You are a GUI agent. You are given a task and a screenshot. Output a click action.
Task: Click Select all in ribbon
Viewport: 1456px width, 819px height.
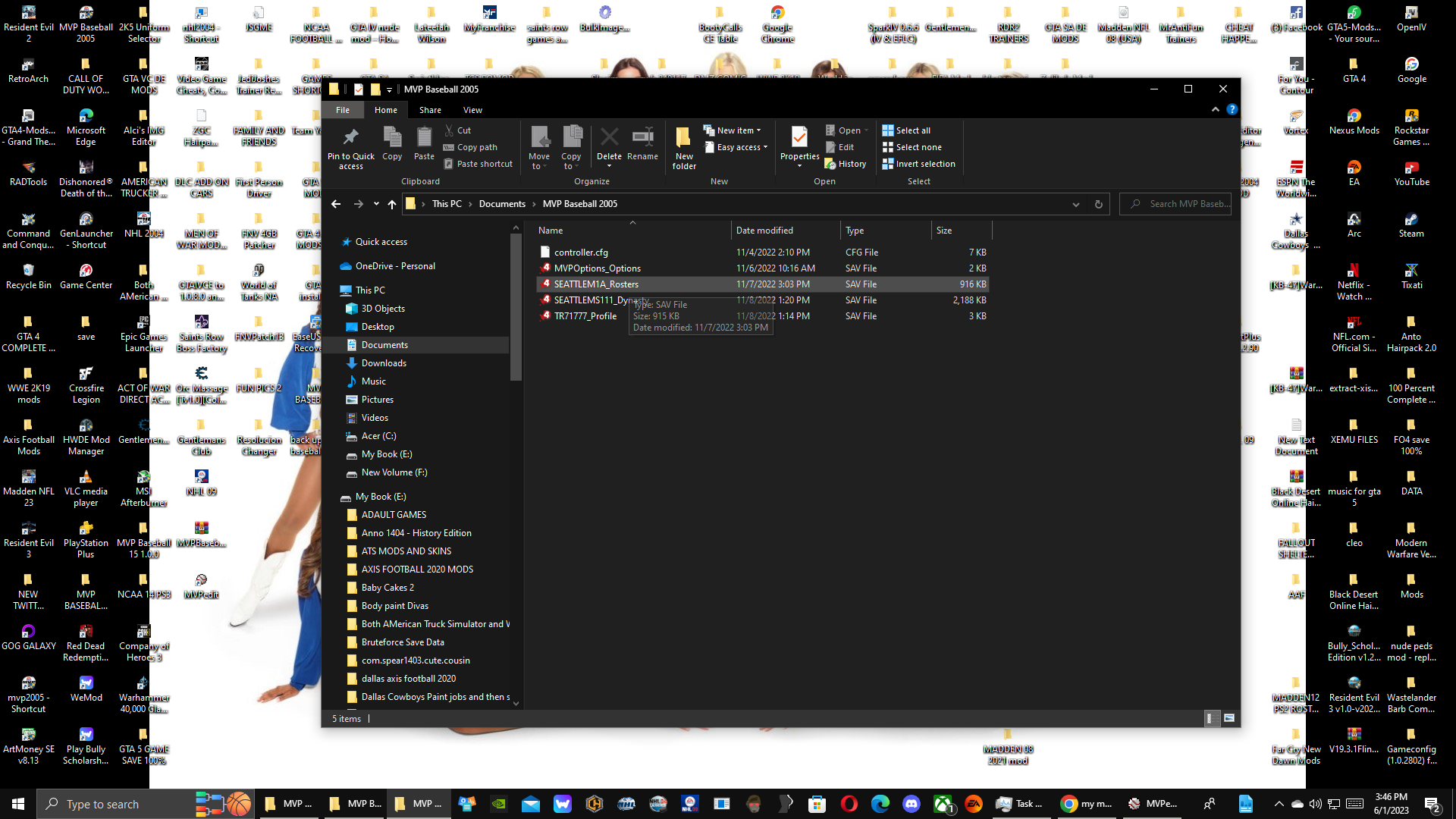(x=906, y=130)
